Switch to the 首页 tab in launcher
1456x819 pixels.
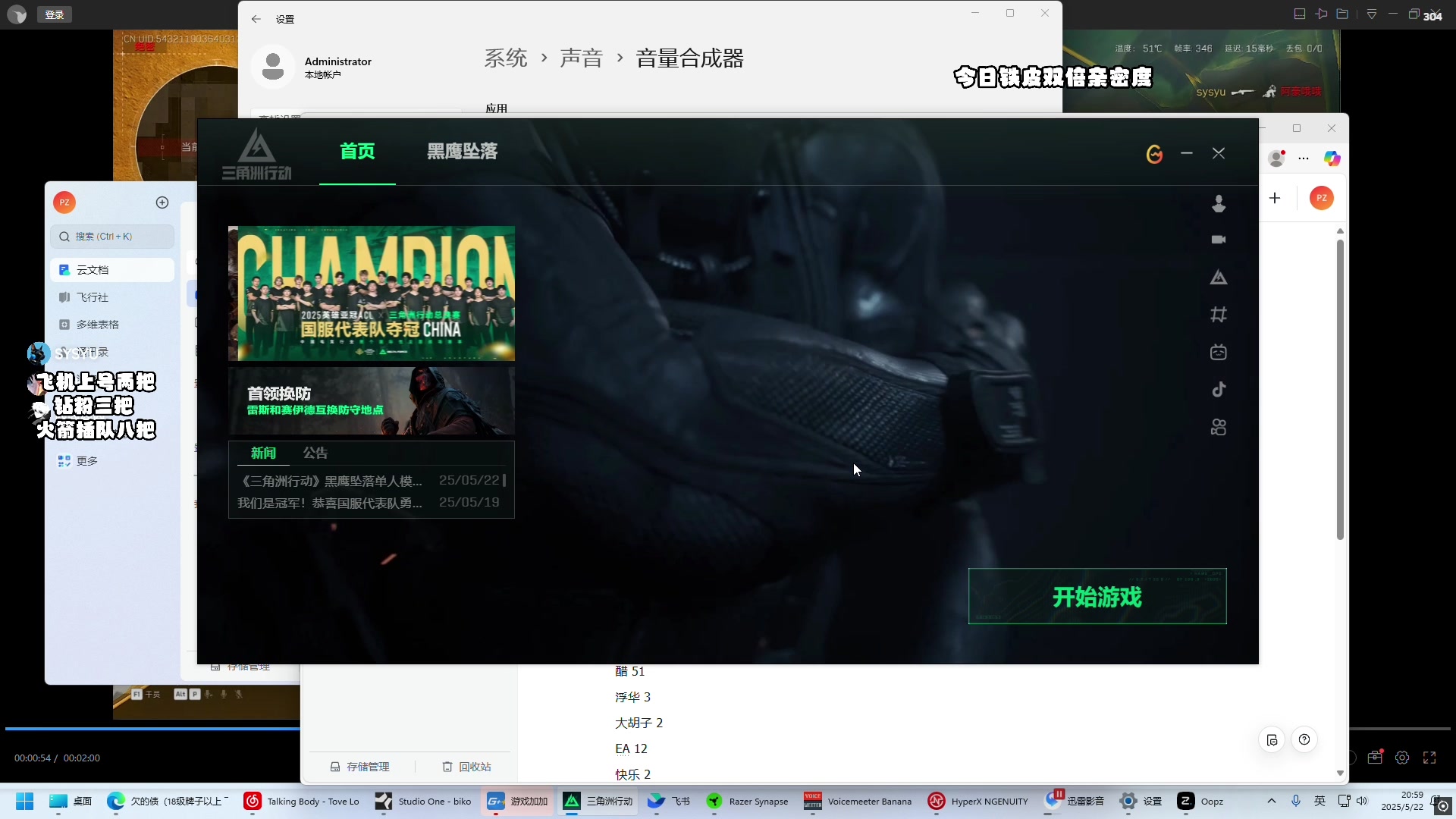357,152
